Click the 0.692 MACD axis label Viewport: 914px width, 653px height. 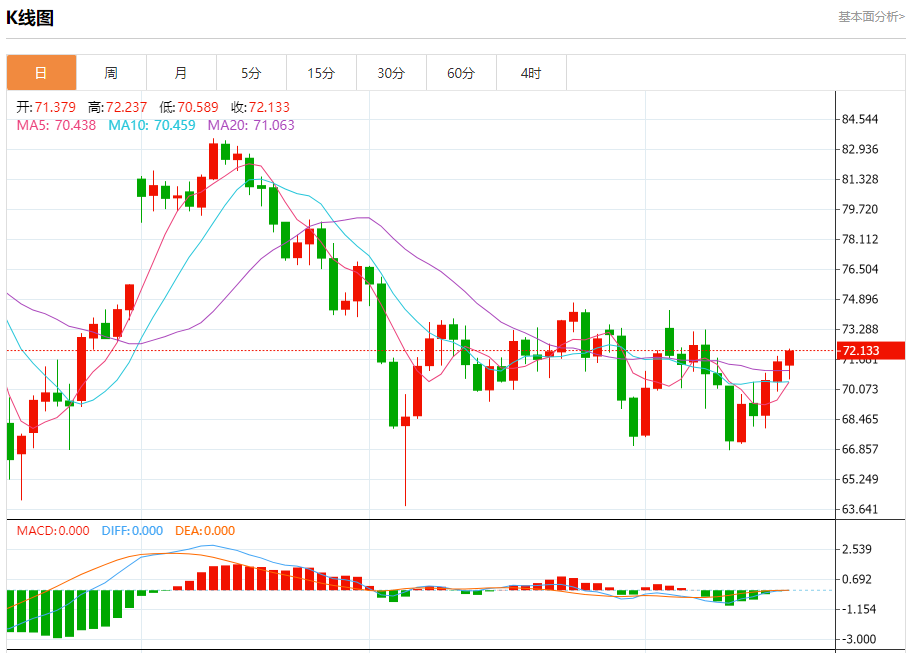857,580
